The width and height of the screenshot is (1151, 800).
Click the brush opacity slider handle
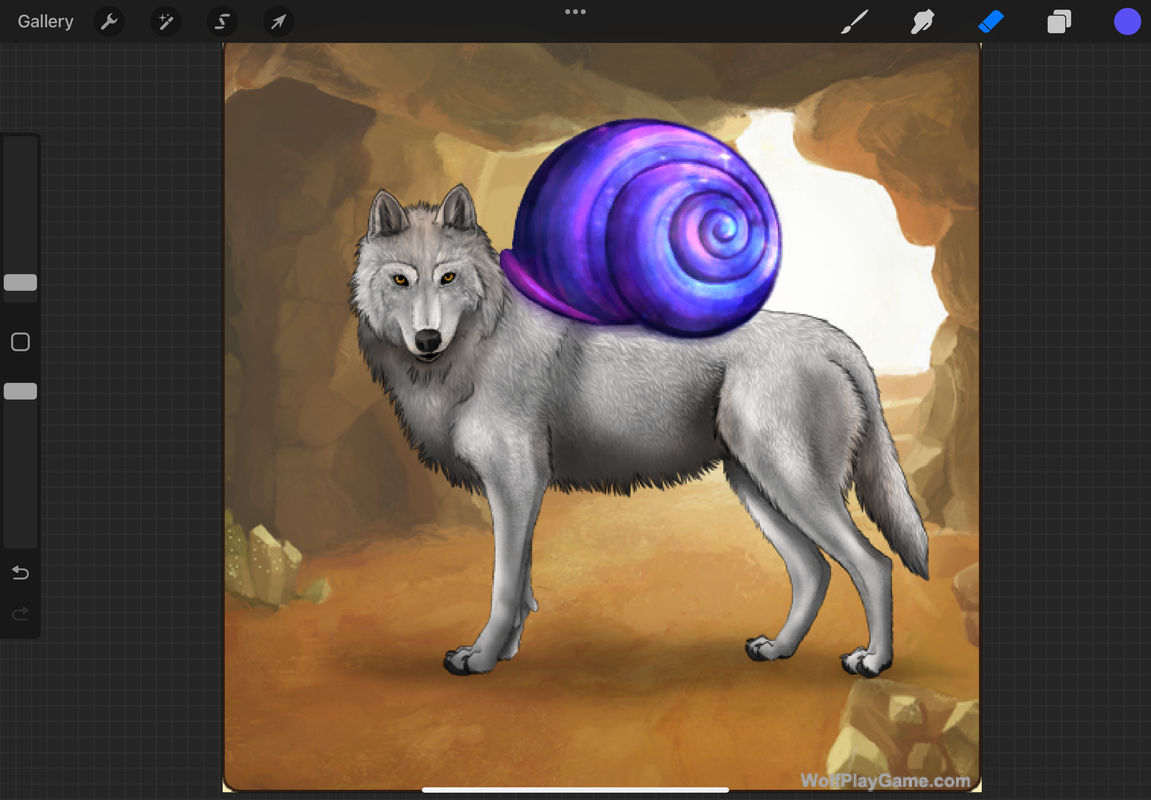21,391
